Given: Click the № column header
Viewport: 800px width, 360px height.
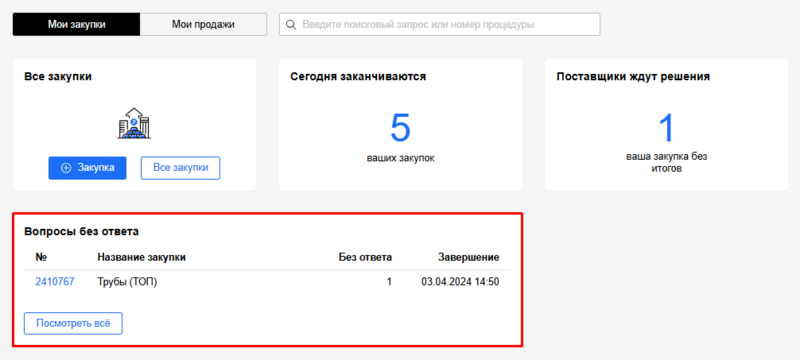Looking at the screenshot, I should [x=41, y=257].
